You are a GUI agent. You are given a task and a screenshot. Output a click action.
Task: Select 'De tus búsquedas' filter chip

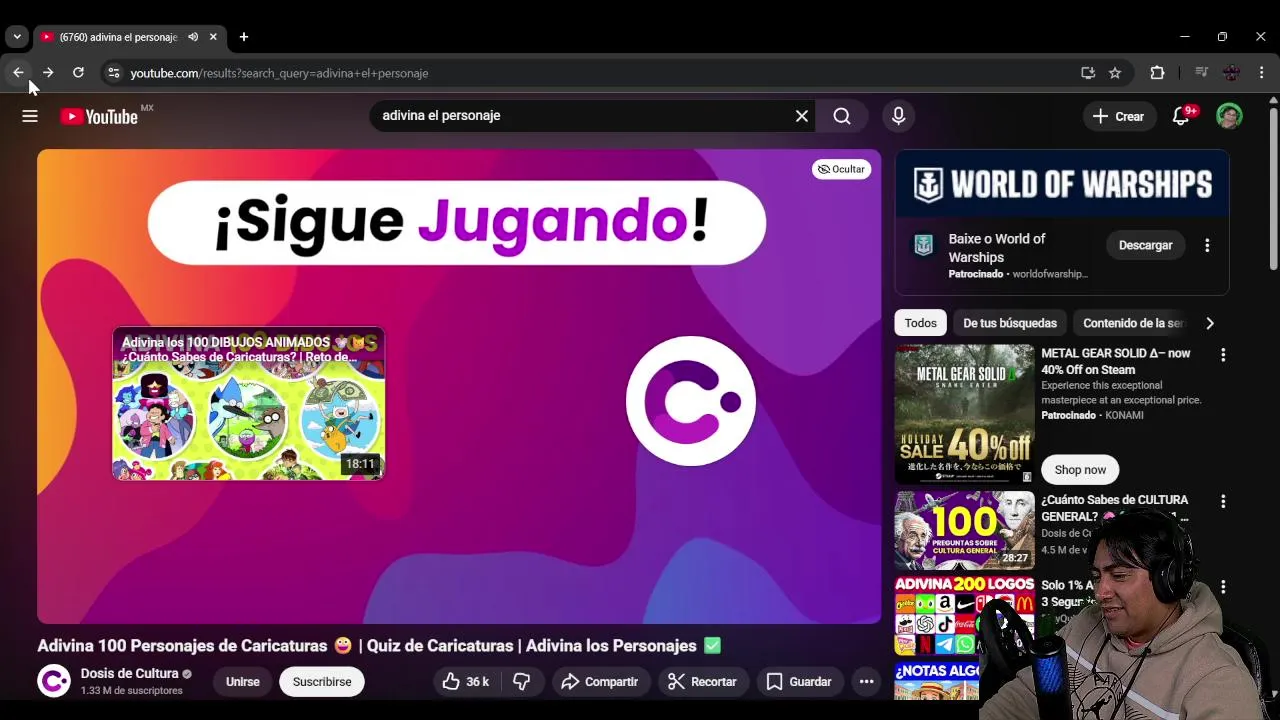pyautogui.click(x=1010, y=323)
